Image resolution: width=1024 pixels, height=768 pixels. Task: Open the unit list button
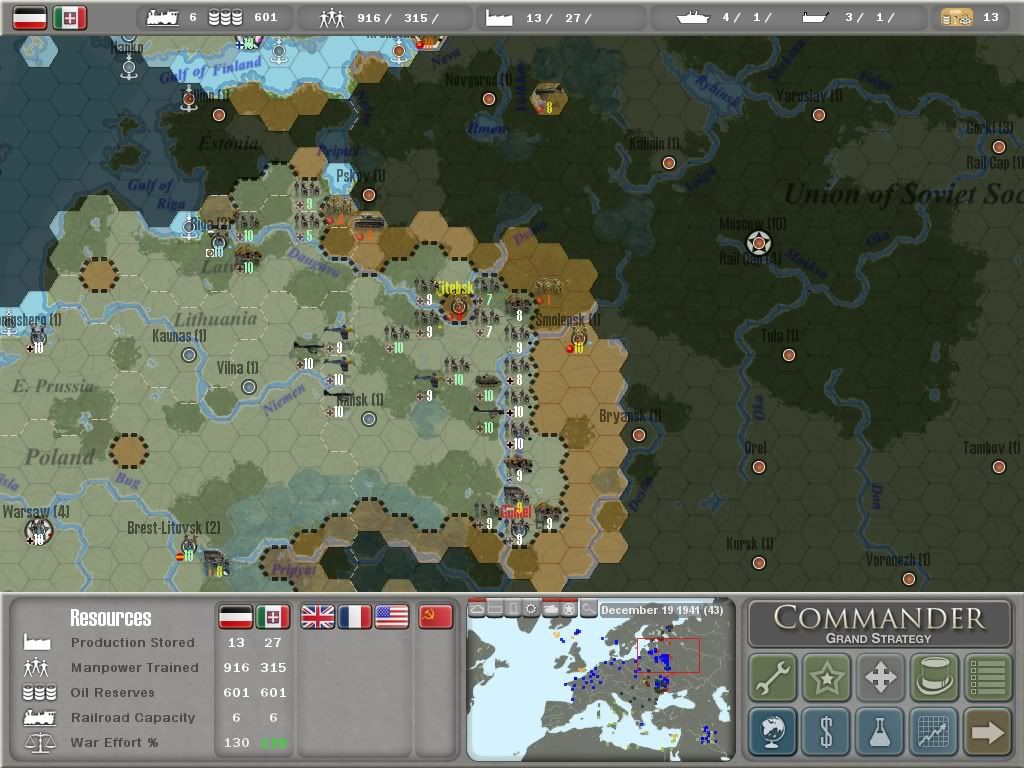(987, 677)
